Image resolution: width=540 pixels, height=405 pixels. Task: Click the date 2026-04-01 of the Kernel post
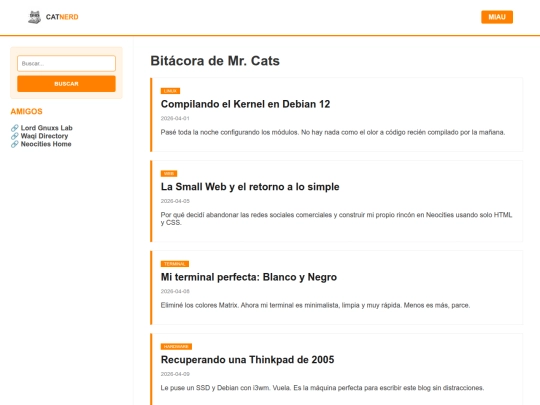point(175,118)
